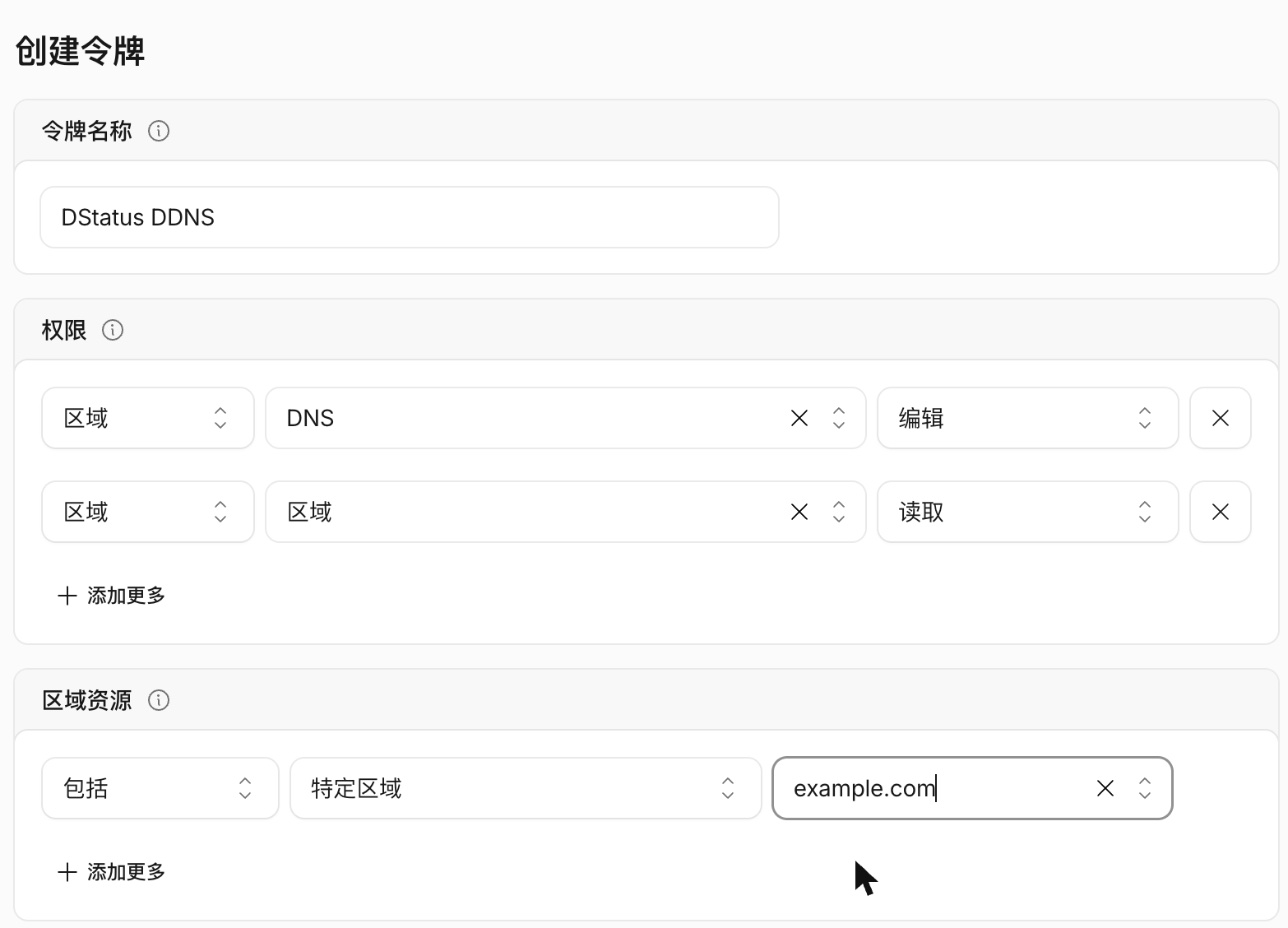1288x928 pixels.
Task: Open the 读取 access level dropdown
Action: (1028, 512)
